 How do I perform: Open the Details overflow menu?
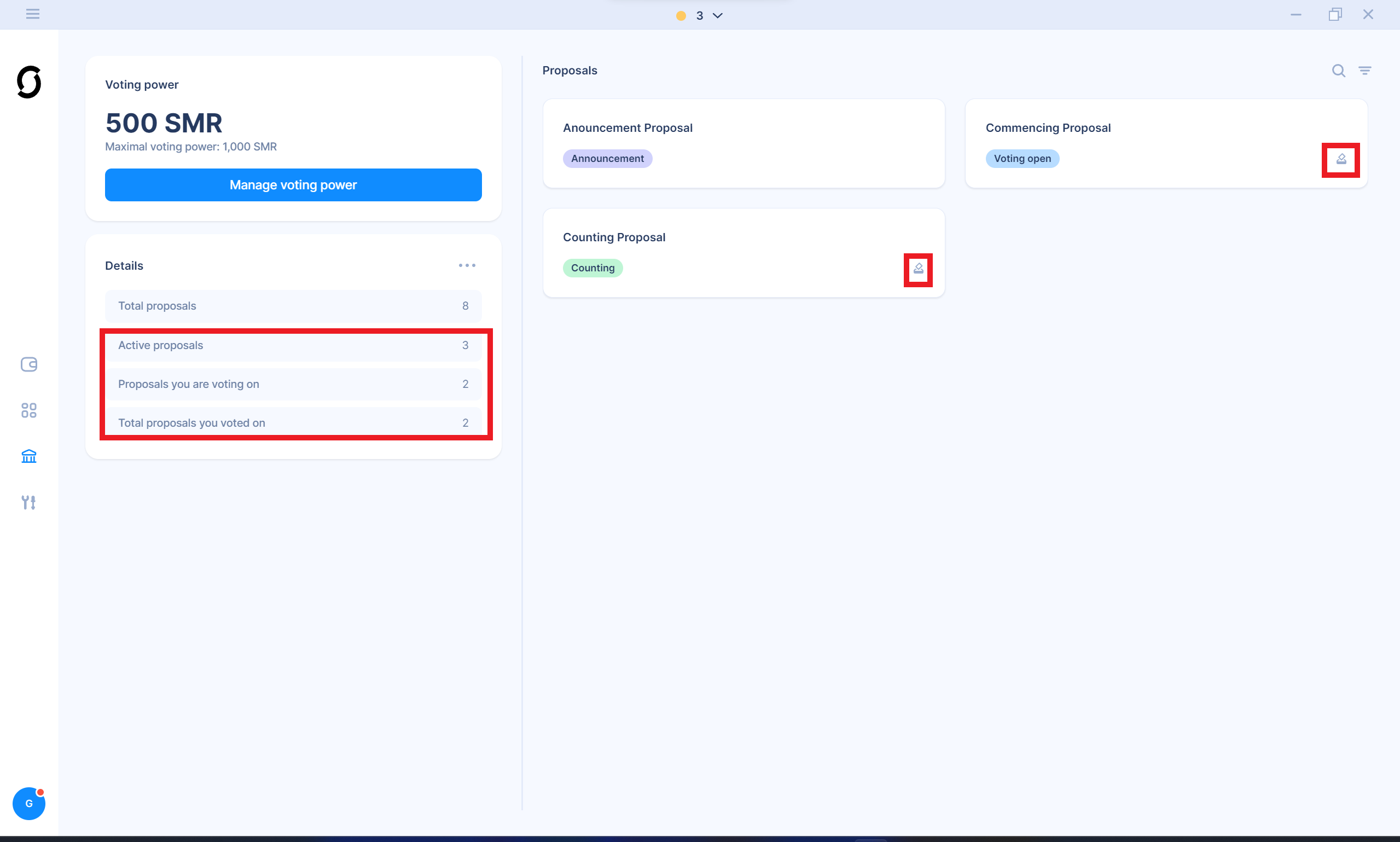[467, 265]
